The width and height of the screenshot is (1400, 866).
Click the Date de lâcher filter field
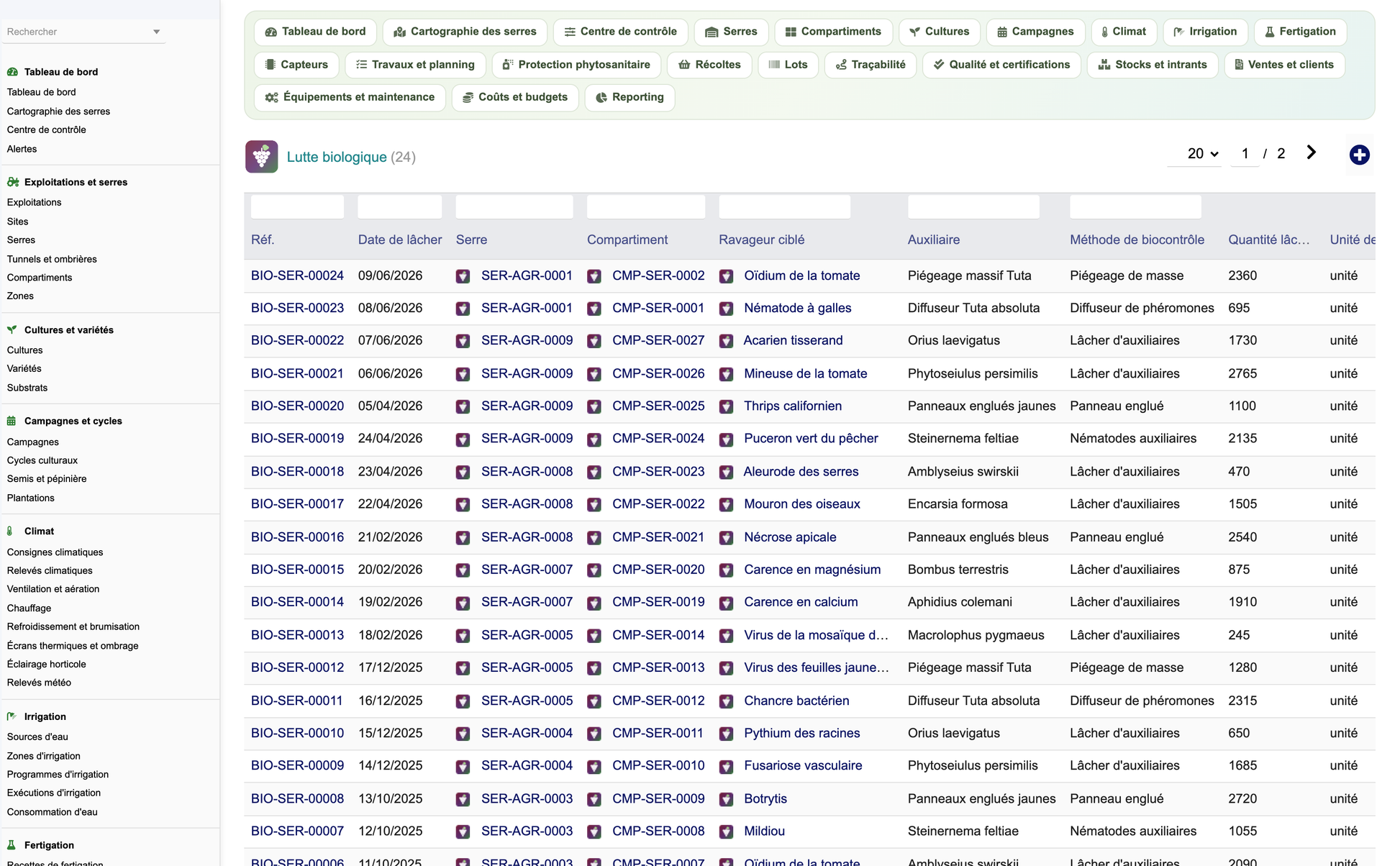399,207
